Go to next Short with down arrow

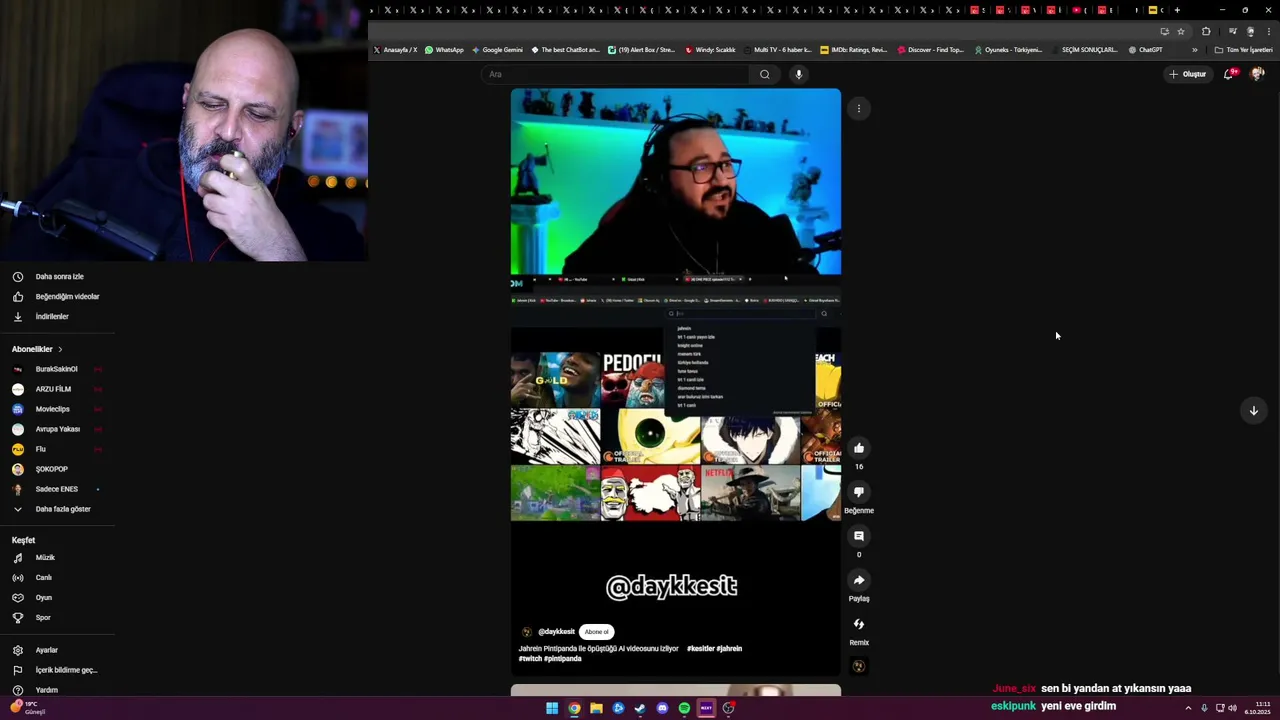[1253, 411]
